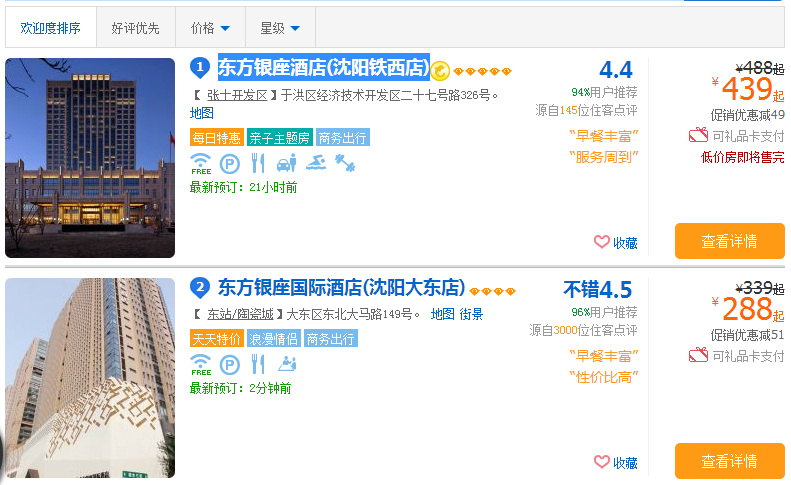Image resolution: width=791 pixels, height=485 pixels.
Task: Click gym dumbbell icon of first hotel
Action: click(345, 163)
